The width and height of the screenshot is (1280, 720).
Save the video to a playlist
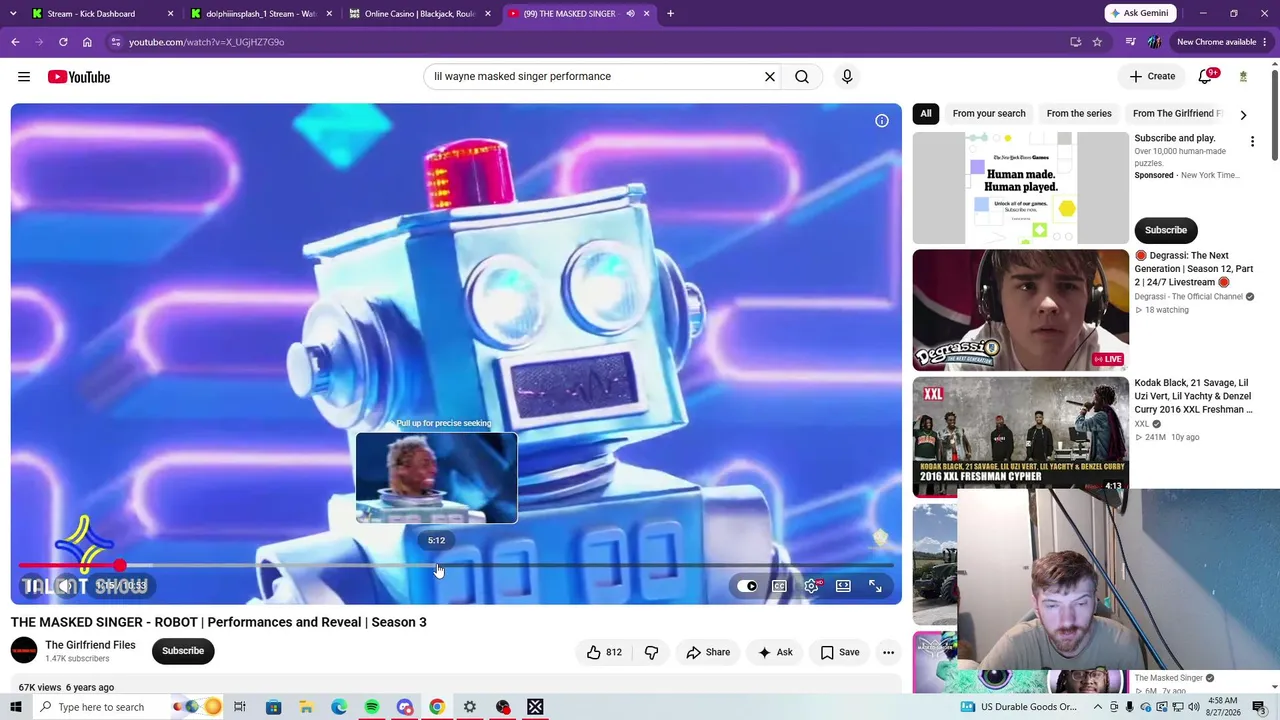[x=839, y=652]
